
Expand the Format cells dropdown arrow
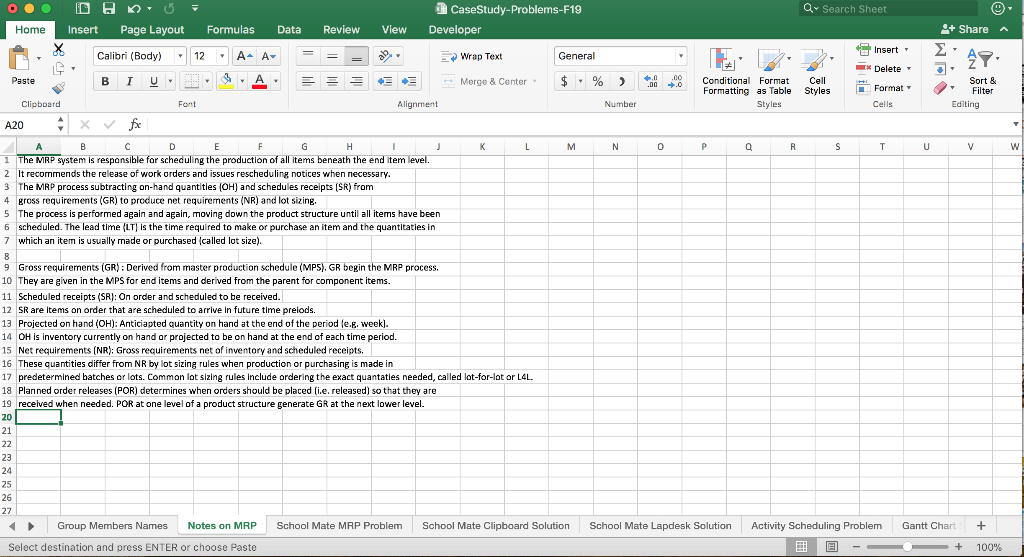[909, 88]
